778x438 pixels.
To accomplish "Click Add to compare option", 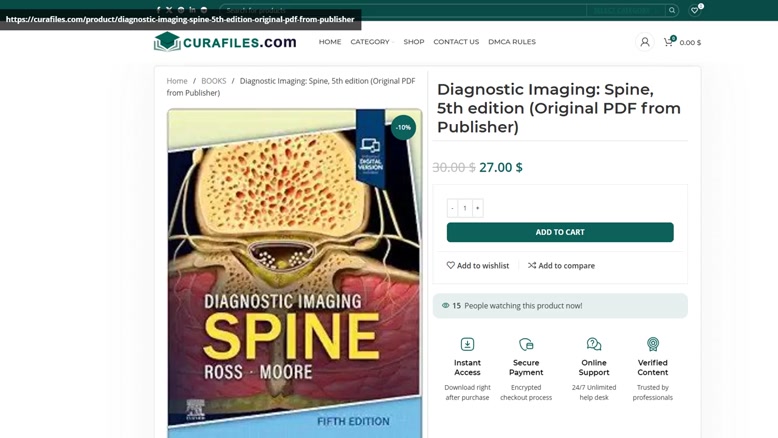I will (x=561, y=265).
